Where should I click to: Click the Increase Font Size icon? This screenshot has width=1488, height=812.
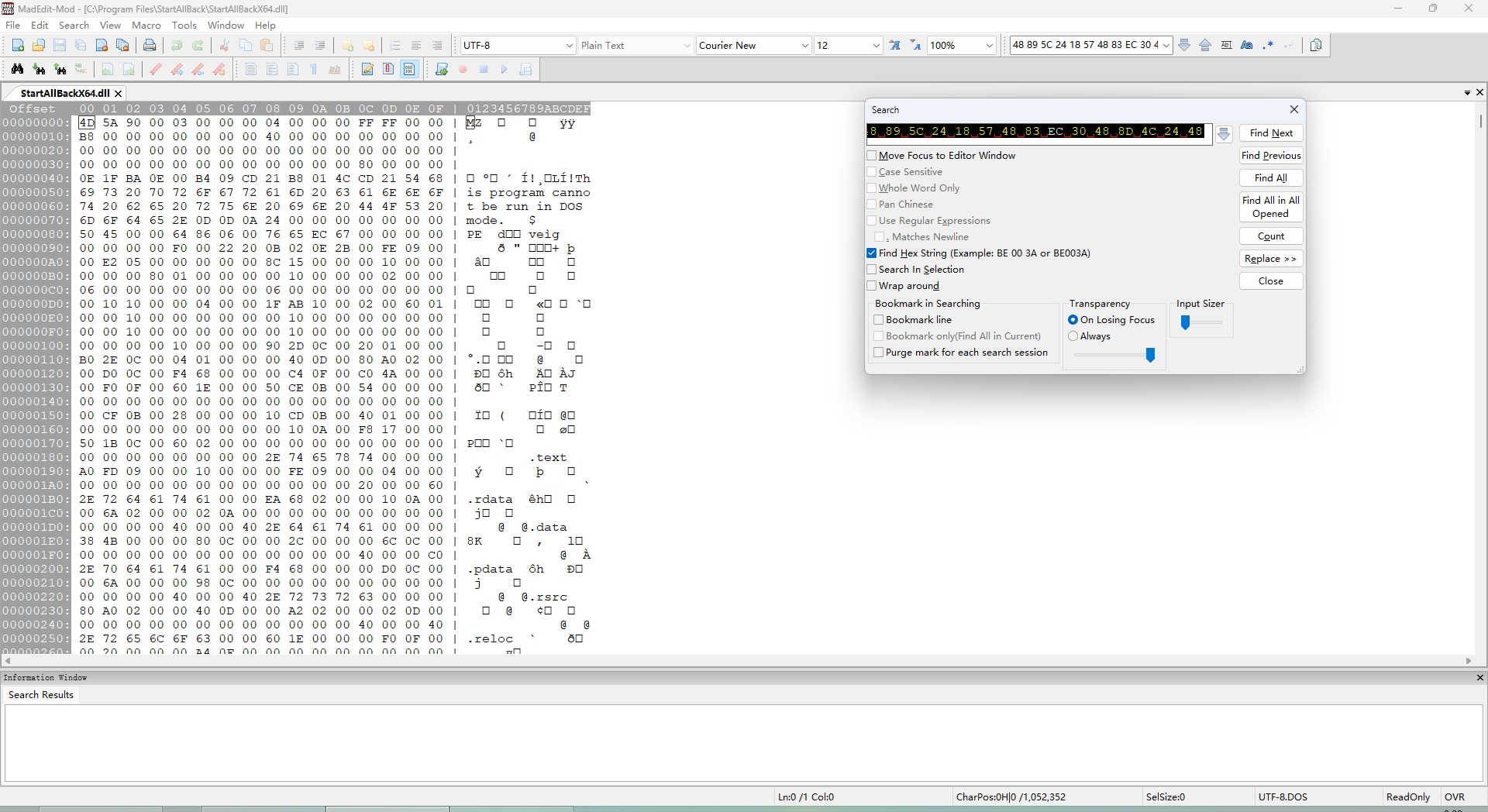tap(895, 46)
